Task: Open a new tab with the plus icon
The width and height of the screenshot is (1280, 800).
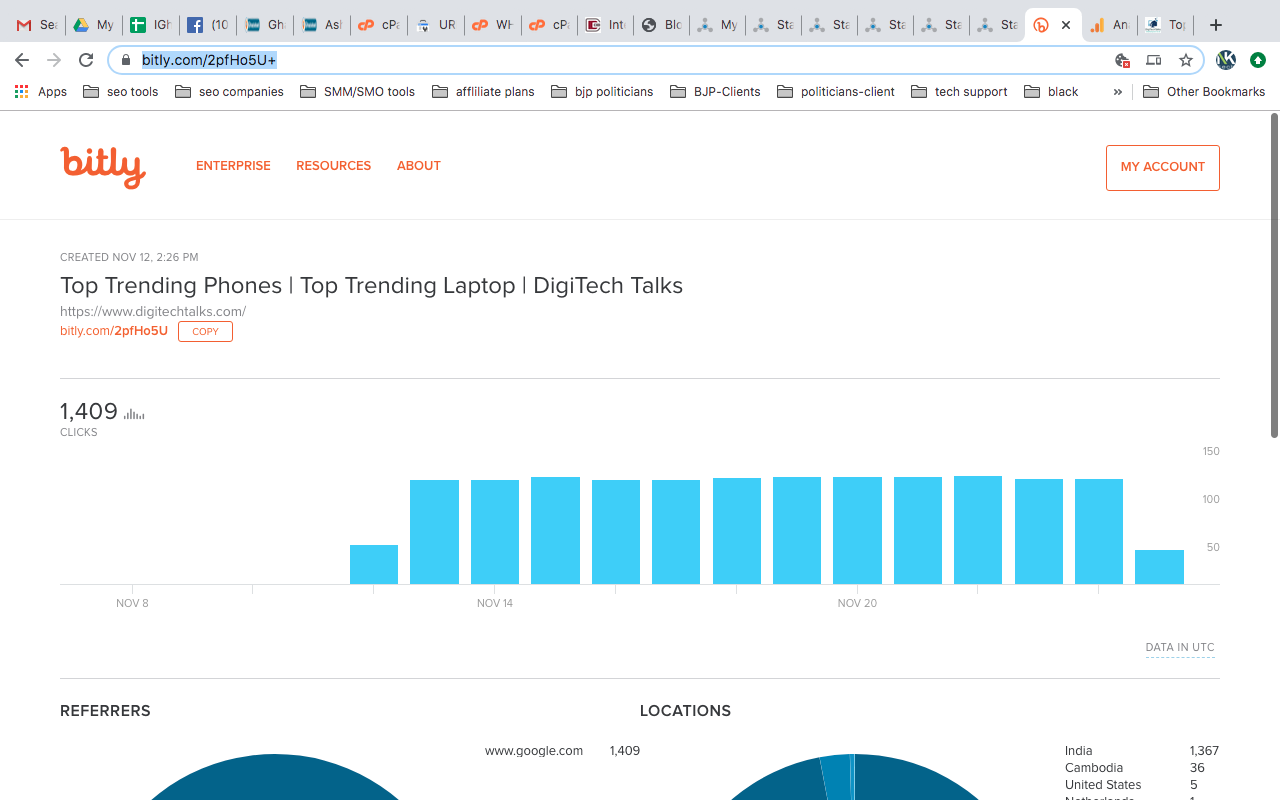Action: [x=1216, y=25]
